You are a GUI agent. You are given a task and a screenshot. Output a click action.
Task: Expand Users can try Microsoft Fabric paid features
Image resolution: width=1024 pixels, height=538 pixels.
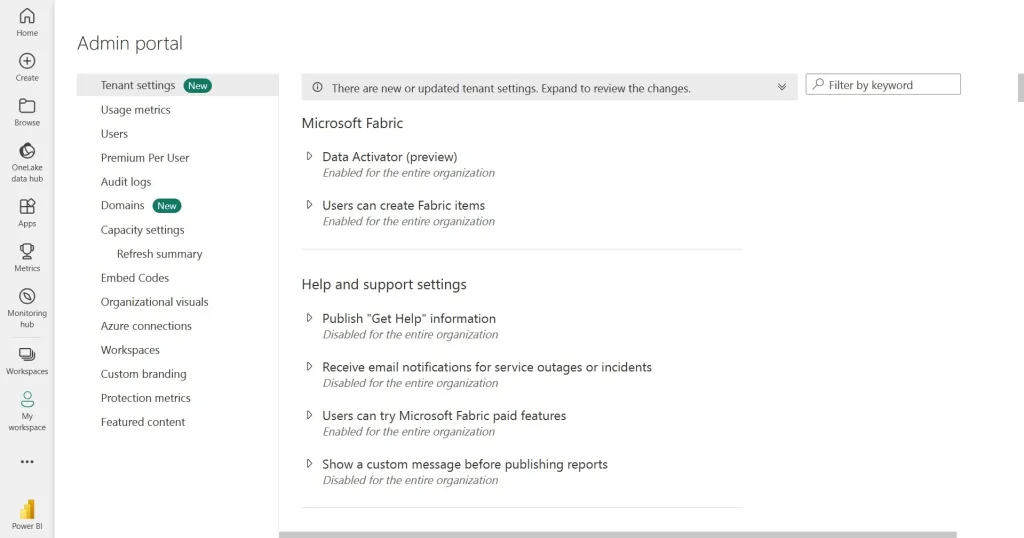[x=309, y=415]
